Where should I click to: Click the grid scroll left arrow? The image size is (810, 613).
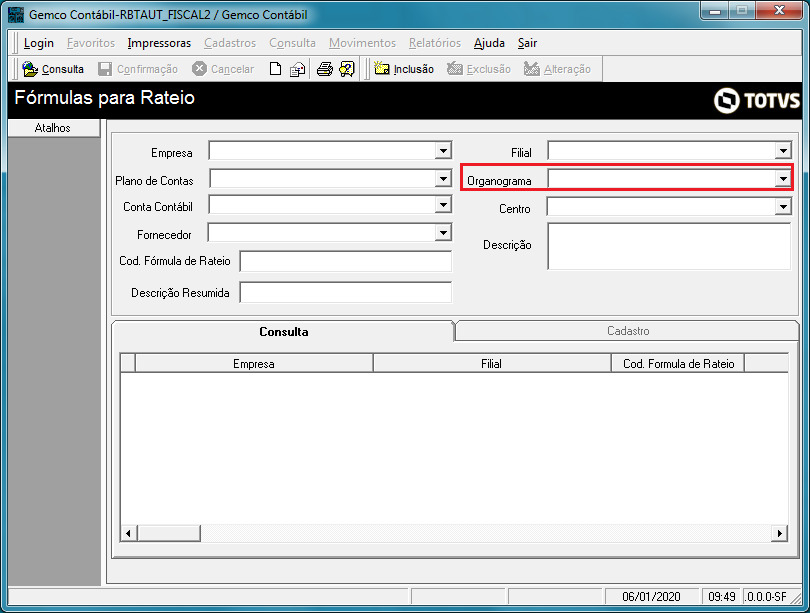click(x=129, y=533)
